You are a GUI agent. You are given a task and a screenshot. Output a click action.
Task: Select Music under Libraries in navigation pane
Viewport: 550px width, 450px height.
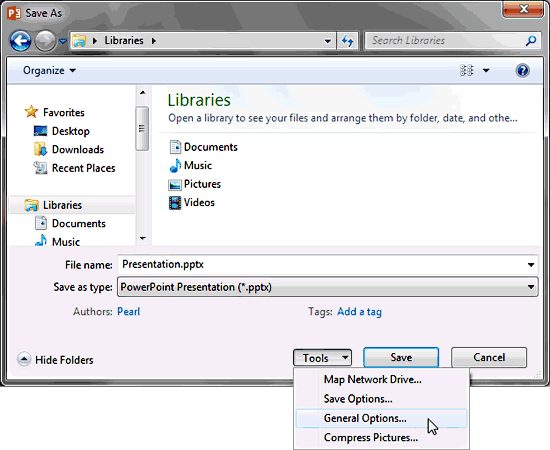[66, 242]
